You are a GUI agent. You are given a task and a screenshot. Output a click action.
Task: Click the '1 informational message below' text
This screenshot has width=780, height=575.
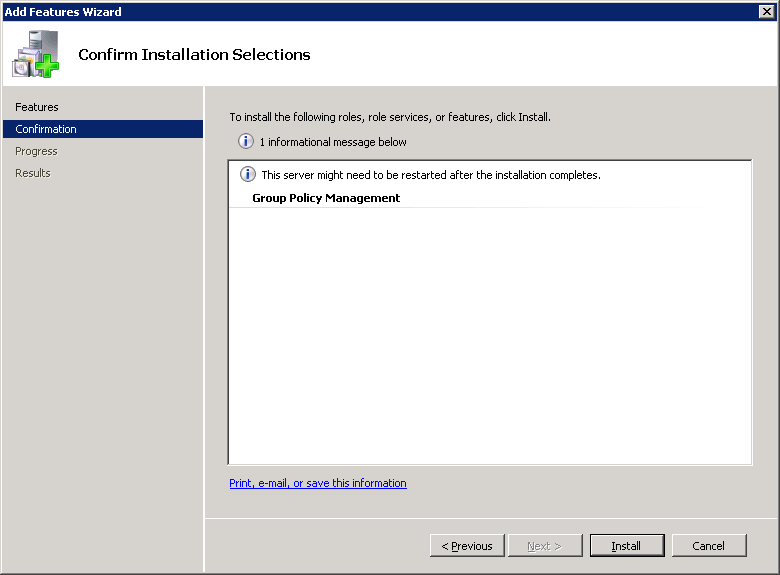point(333,142)
